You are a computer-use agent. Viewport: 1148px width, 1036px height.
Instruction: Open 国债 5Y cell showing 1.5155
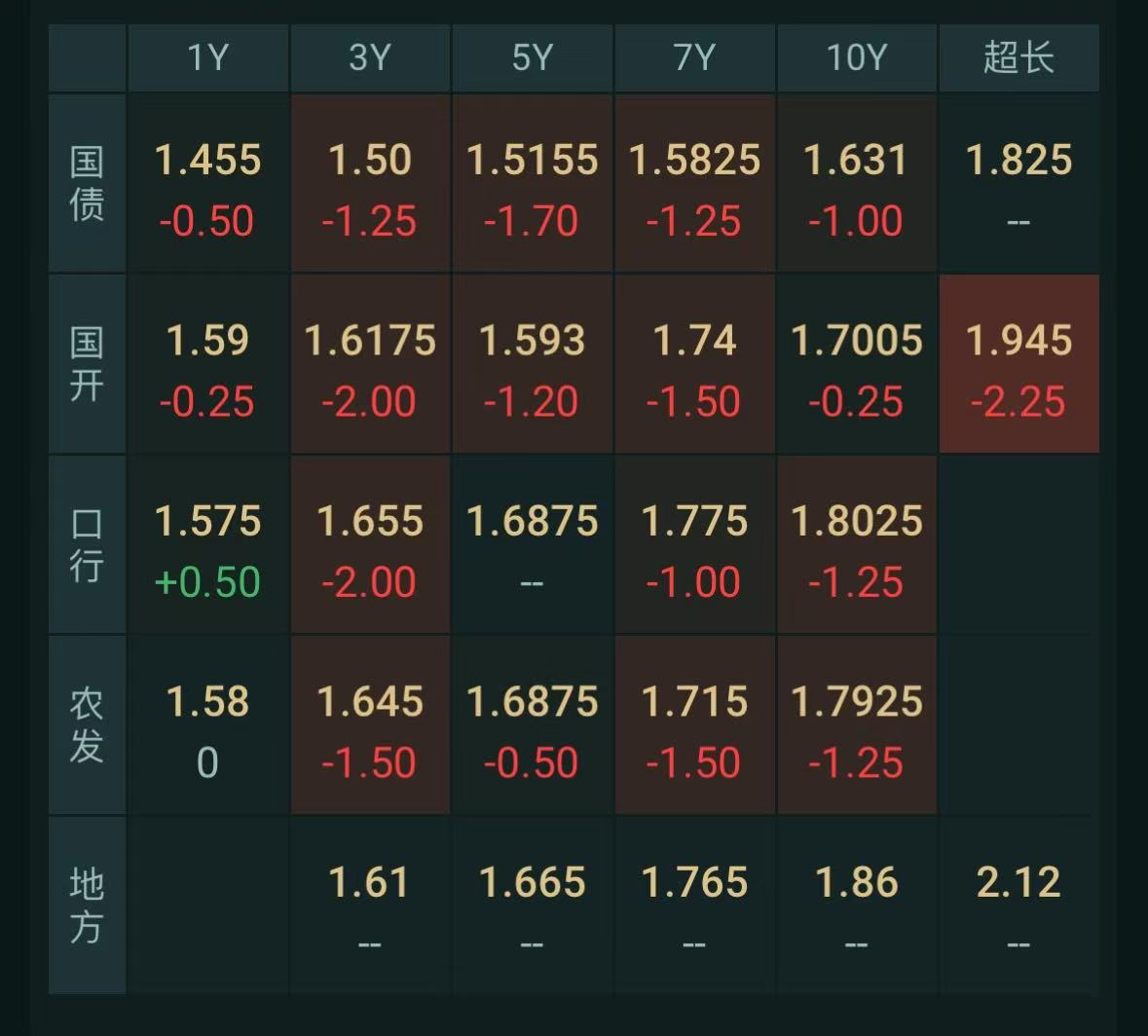coord(533,183)
